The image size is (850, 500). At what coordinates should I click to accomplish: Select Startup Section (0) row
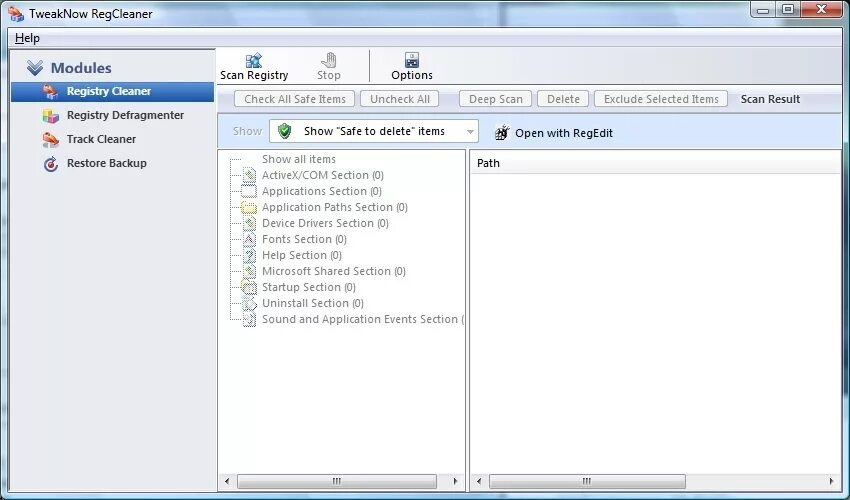pyautogui.click(x=308, y=287)
